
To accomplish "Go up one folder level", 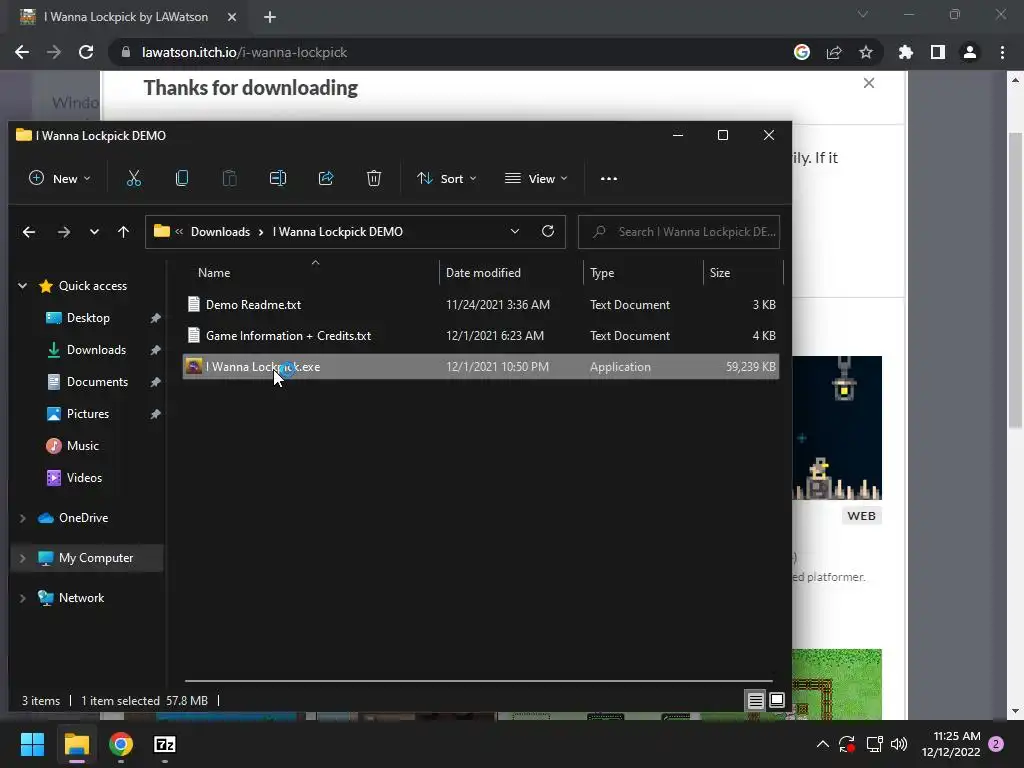I will click(x=123, y=232).
